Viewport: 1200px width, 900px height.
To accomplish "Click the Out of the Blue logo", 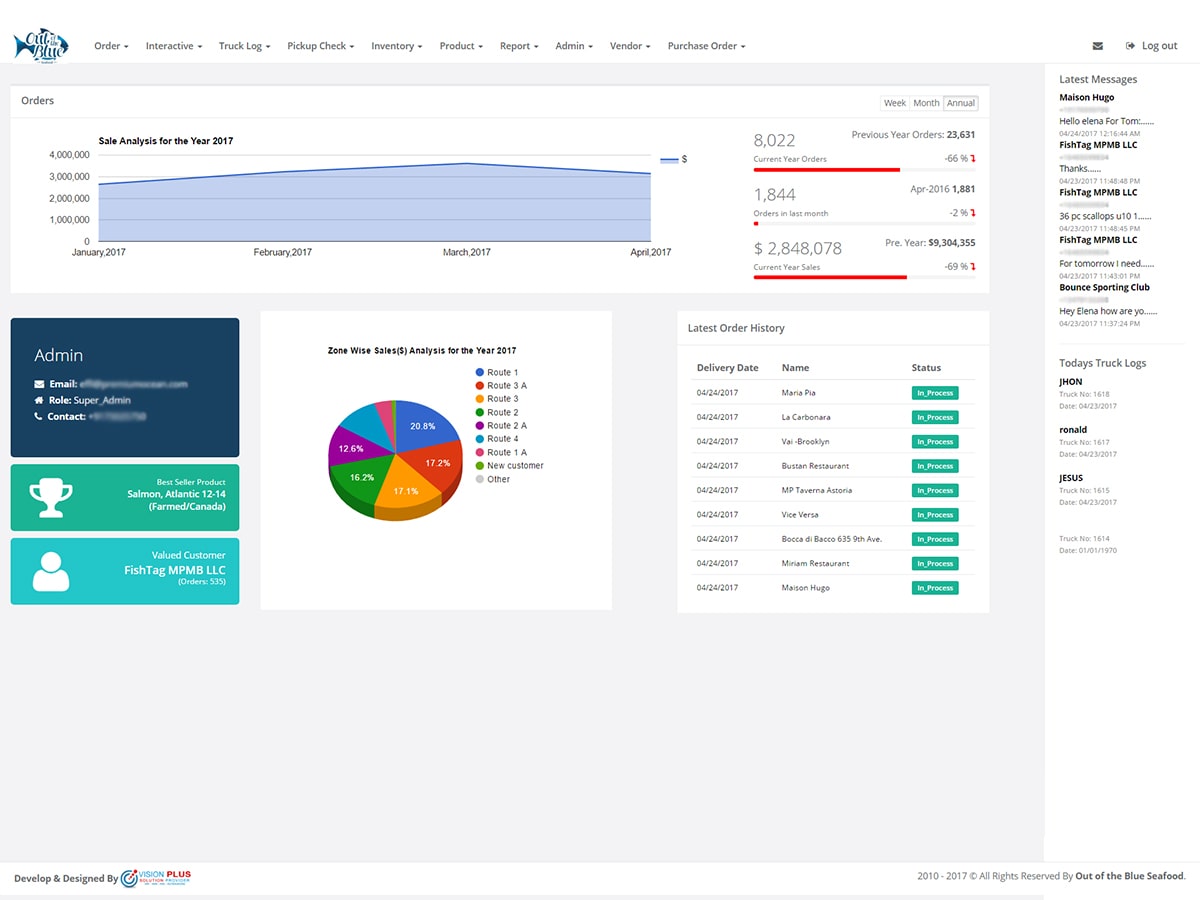I will (x=40, y=45).
